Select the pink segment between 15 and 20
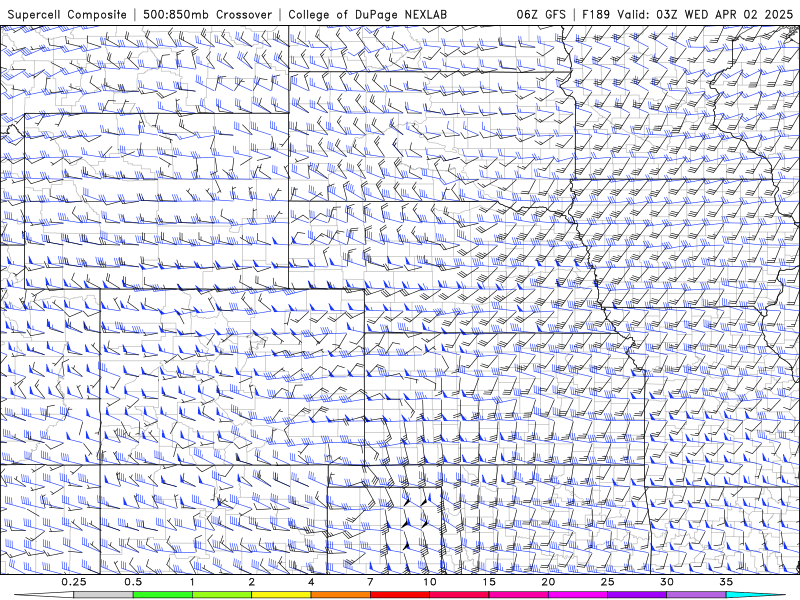The image size is (800, 600). point(518,595)
